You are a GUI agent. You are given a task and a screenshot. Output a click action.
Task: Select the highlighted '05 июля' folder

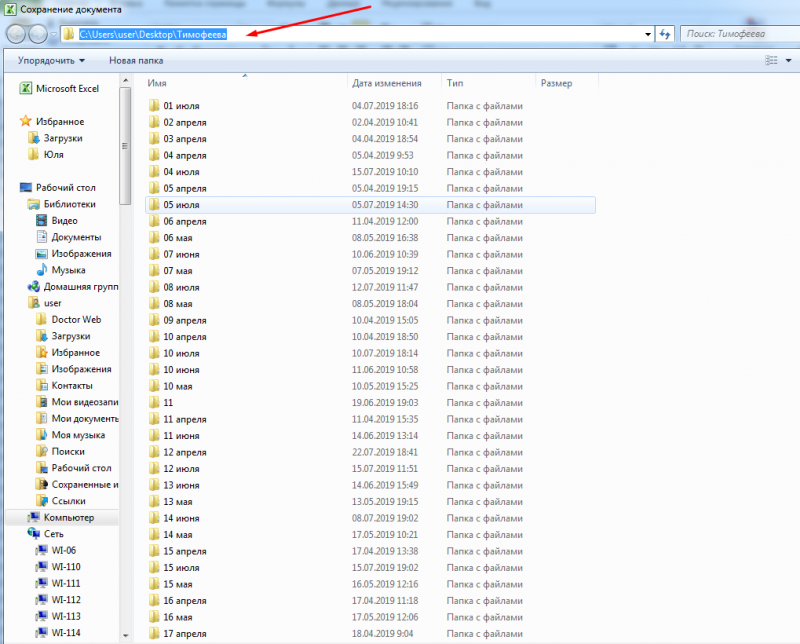pyautogui.click(x=370, y=205)
